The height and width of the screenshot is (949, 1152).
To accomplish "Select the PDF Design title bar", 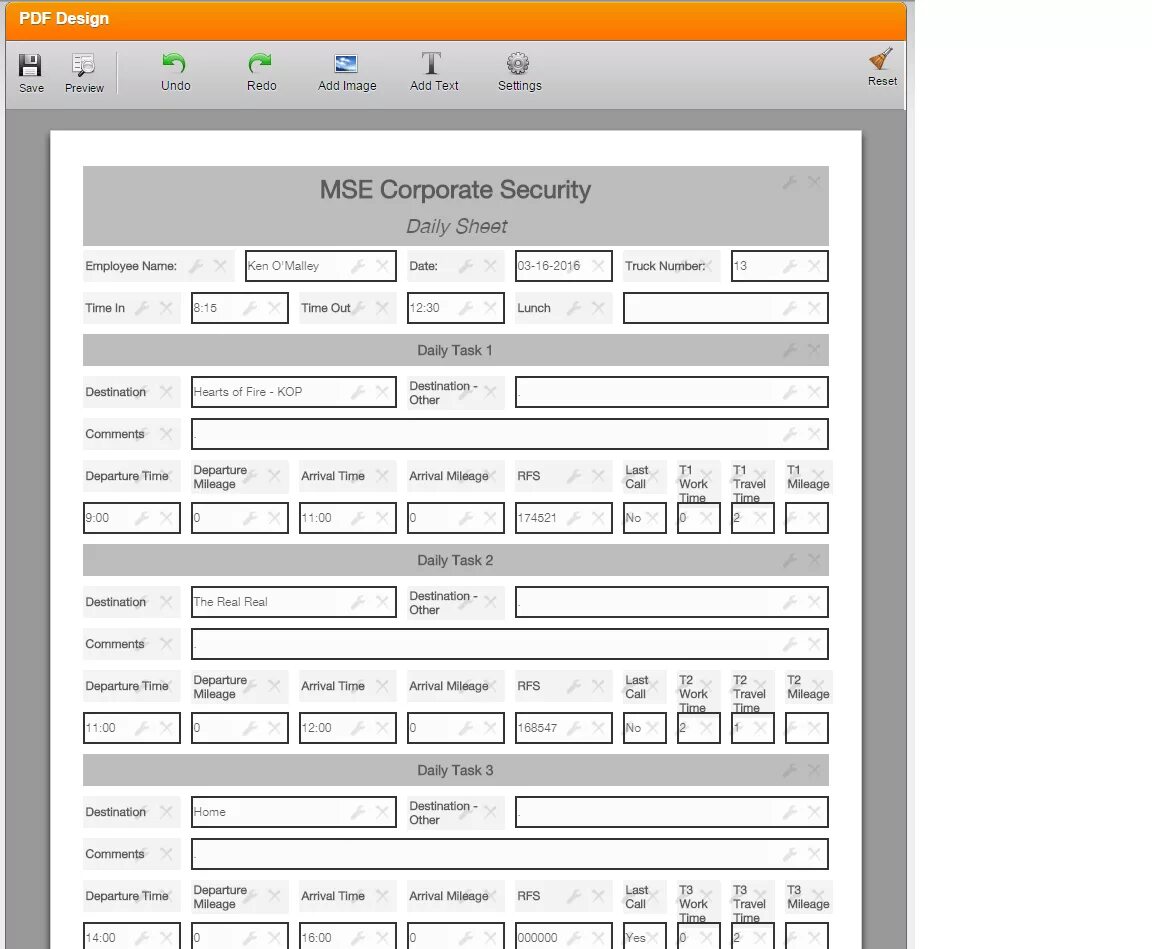I will (456, 19).
